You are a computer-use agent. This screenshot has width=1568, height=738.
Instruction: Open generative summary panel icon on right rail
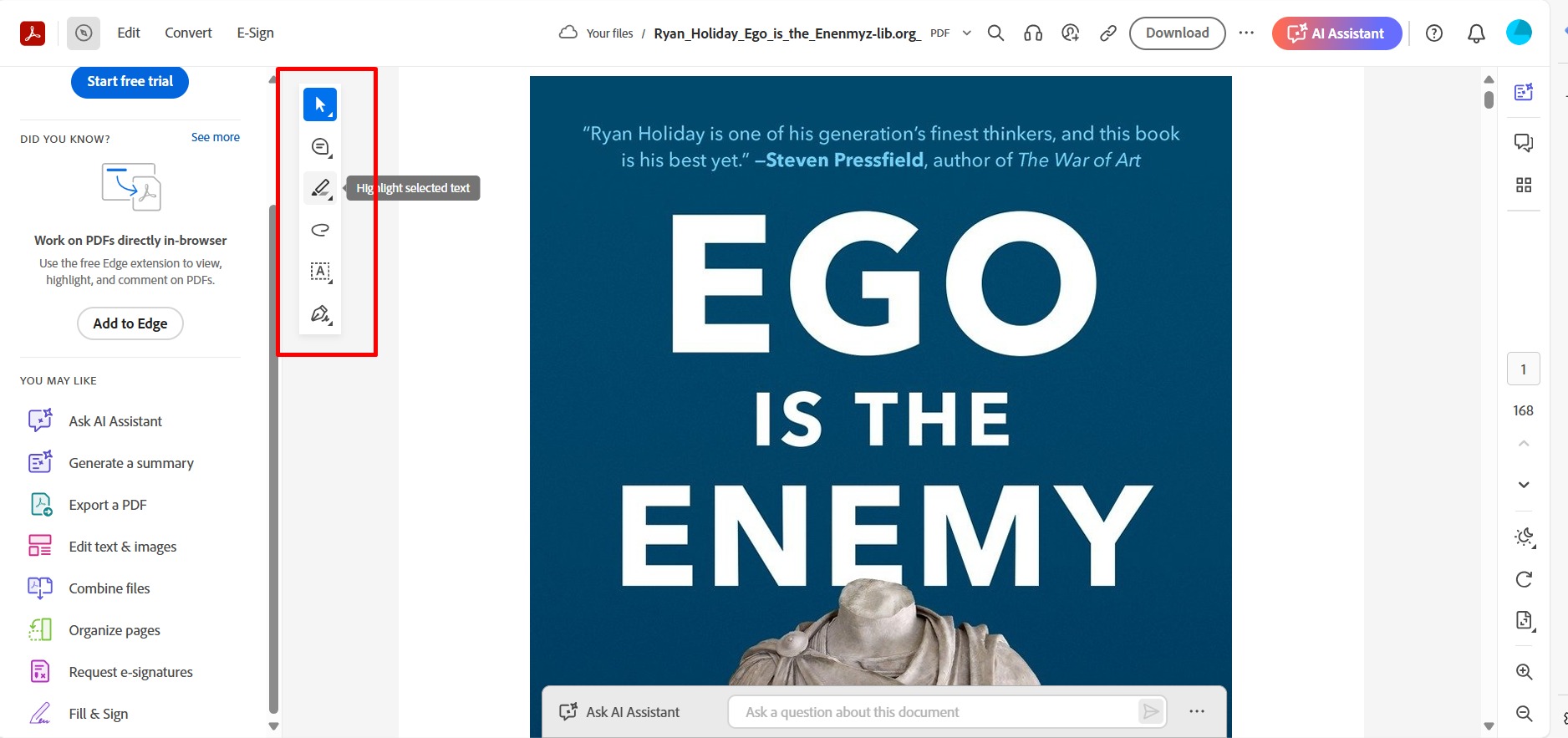pos(1524,92)
